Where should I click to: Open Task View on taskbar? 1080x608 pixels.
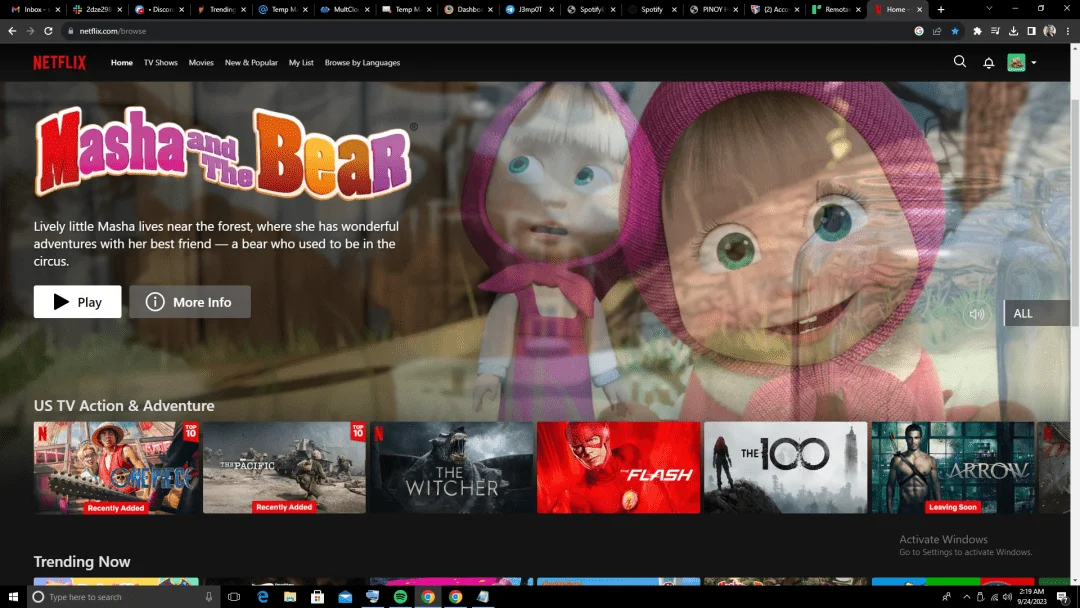point(234,597)
